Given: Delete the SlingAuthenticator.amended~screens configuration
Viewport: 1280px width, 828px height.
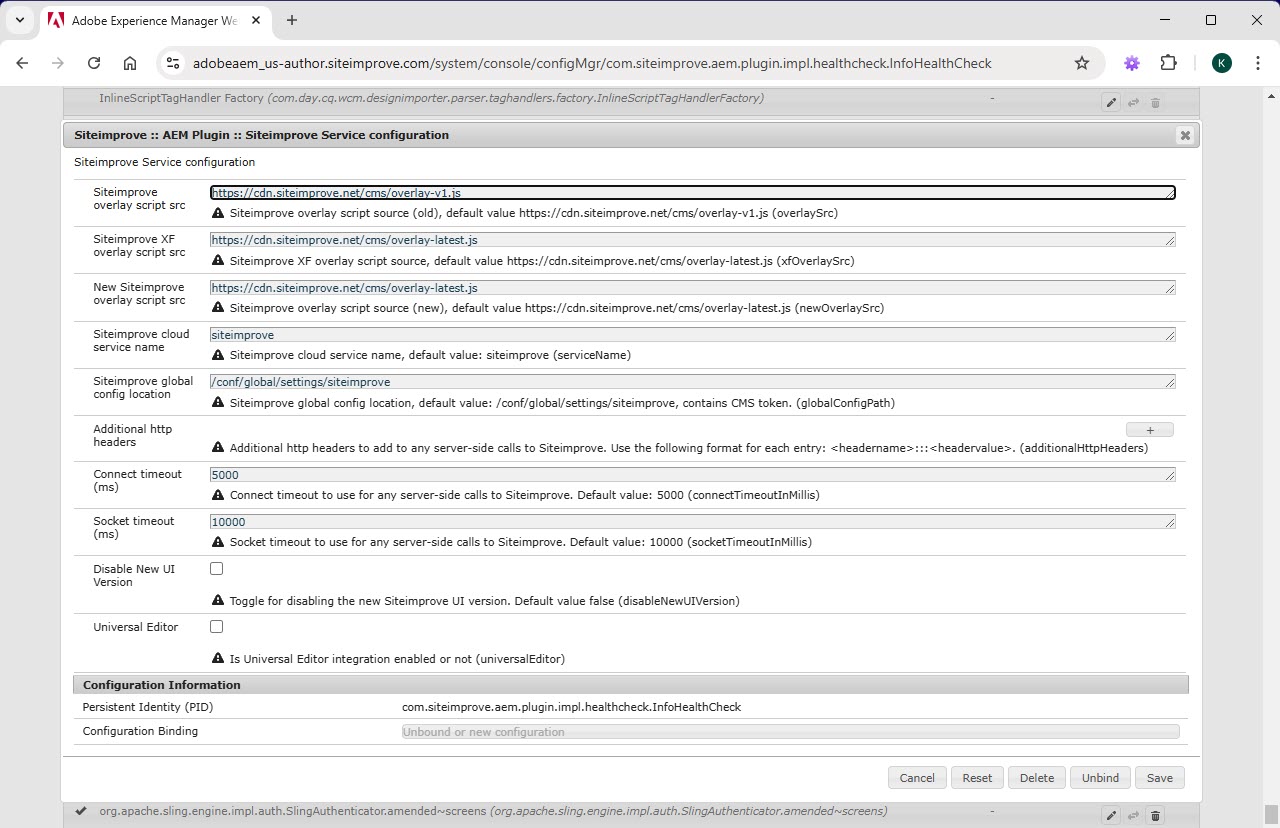Looking at the screenshot, I should pyautogui.click(x=1155, y=816).
